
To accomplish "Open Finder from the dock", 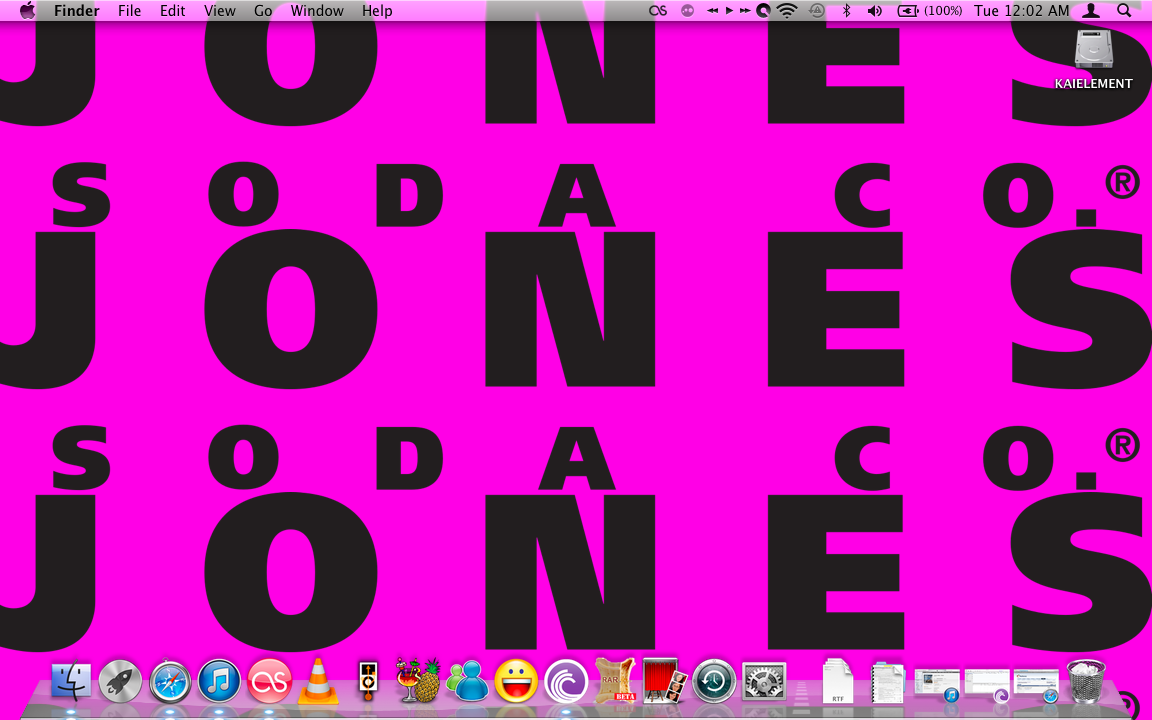I will [71, 680].
